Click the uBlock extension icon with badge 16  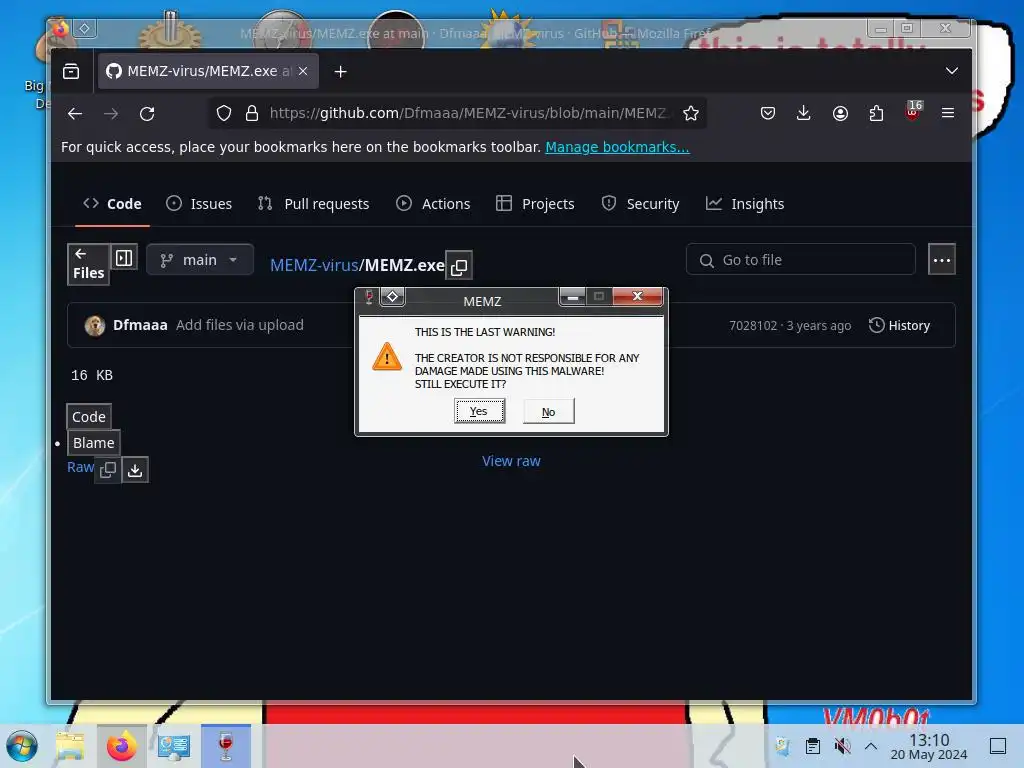coord(913,111)
